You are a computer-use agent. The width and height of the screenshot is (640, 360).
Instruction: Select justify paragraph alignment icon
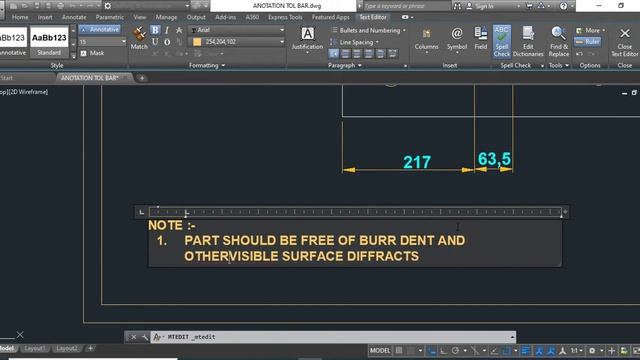click(380, 53)
